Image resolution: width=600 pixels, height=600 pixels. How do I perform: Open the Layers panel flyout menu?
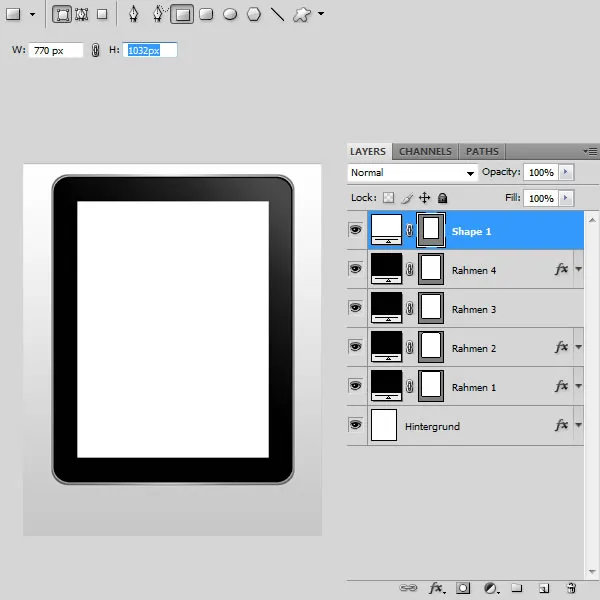pyautogui.click(x=591, y=152)
